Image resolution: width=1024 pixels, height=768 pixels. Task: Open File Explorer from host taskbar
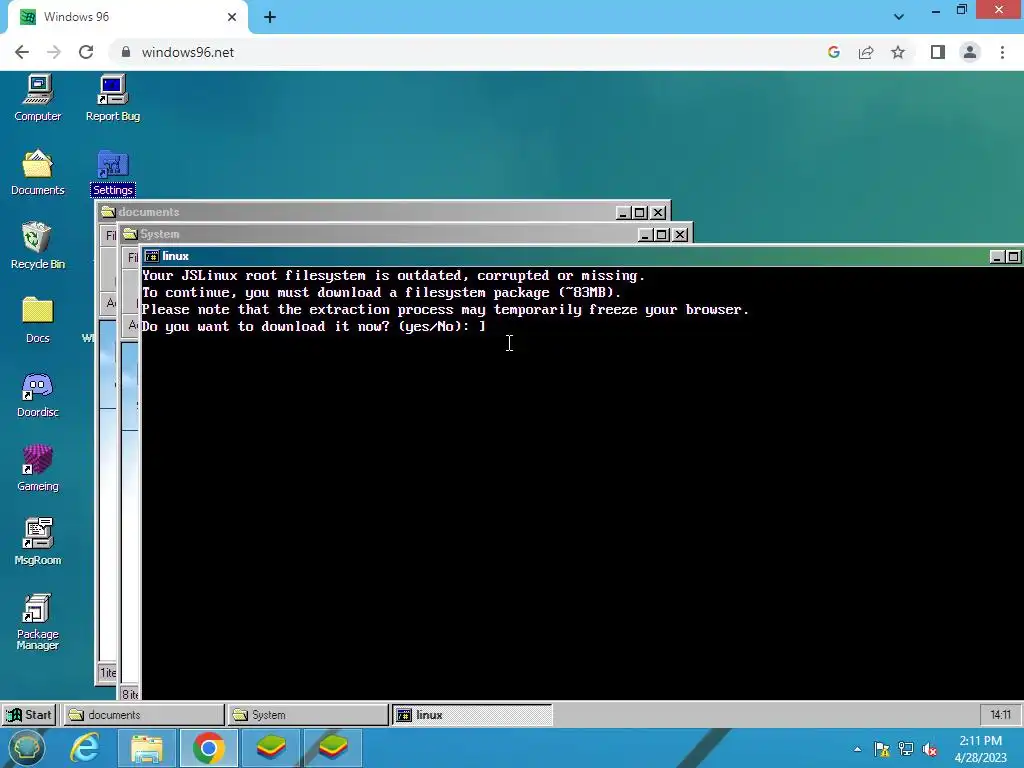tap(147, 748)
